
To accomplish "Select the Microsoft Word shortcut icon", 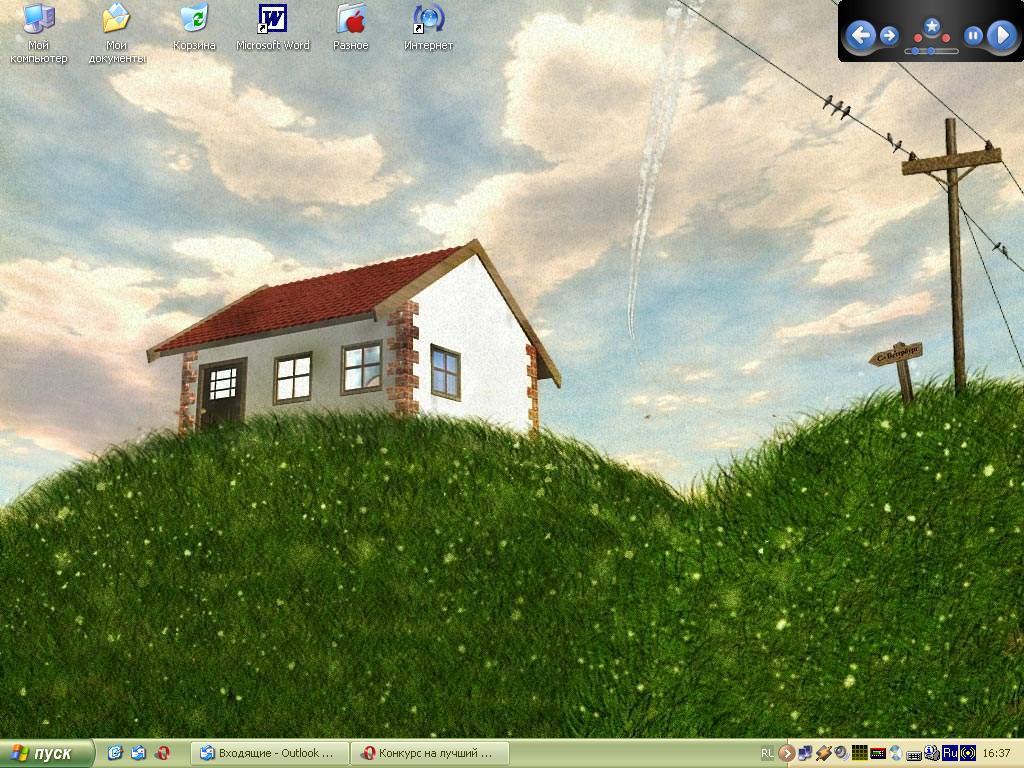I will (272, 27).
